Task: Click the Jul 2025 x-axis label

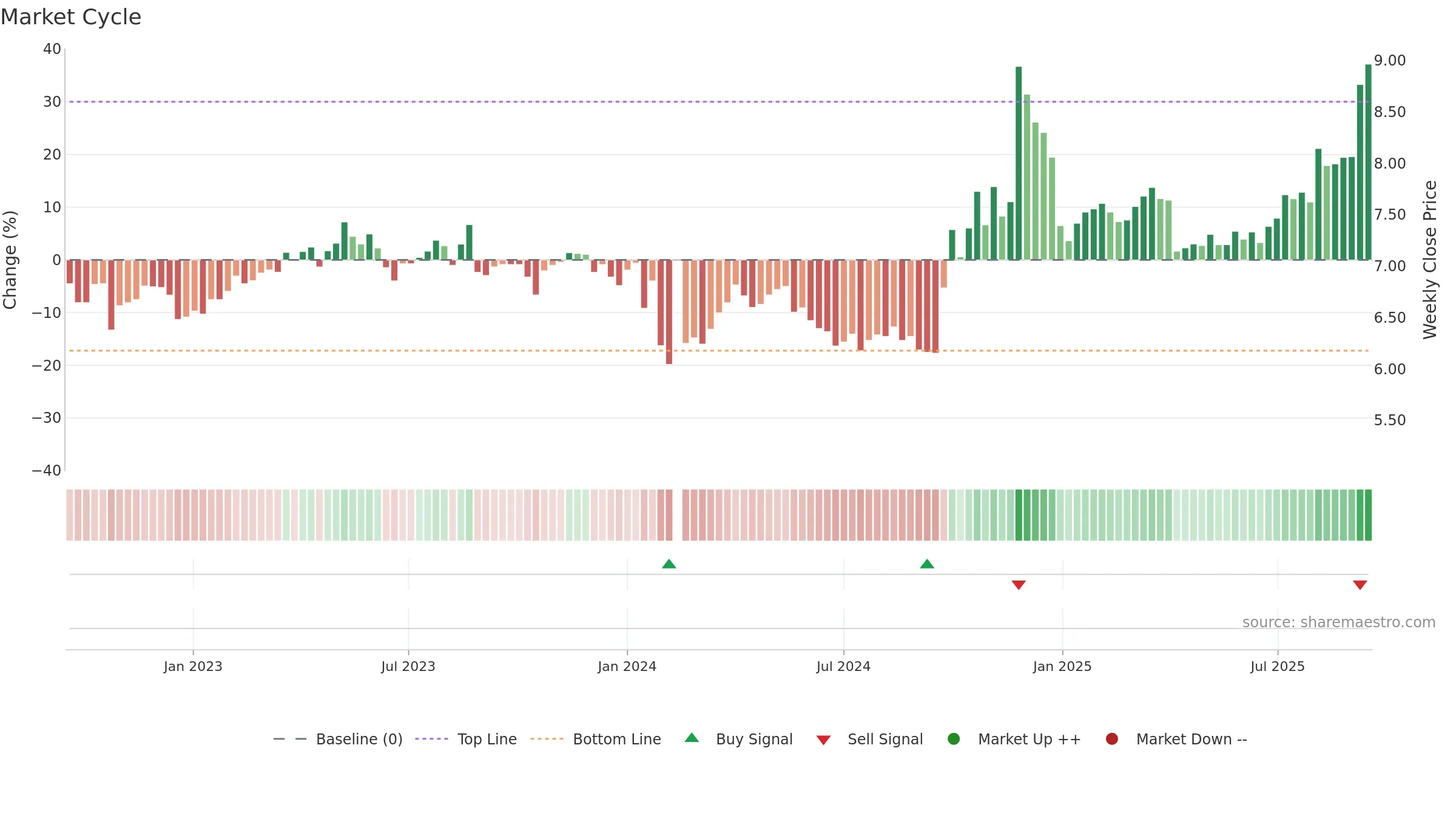Action: (x=1278, y=667)
